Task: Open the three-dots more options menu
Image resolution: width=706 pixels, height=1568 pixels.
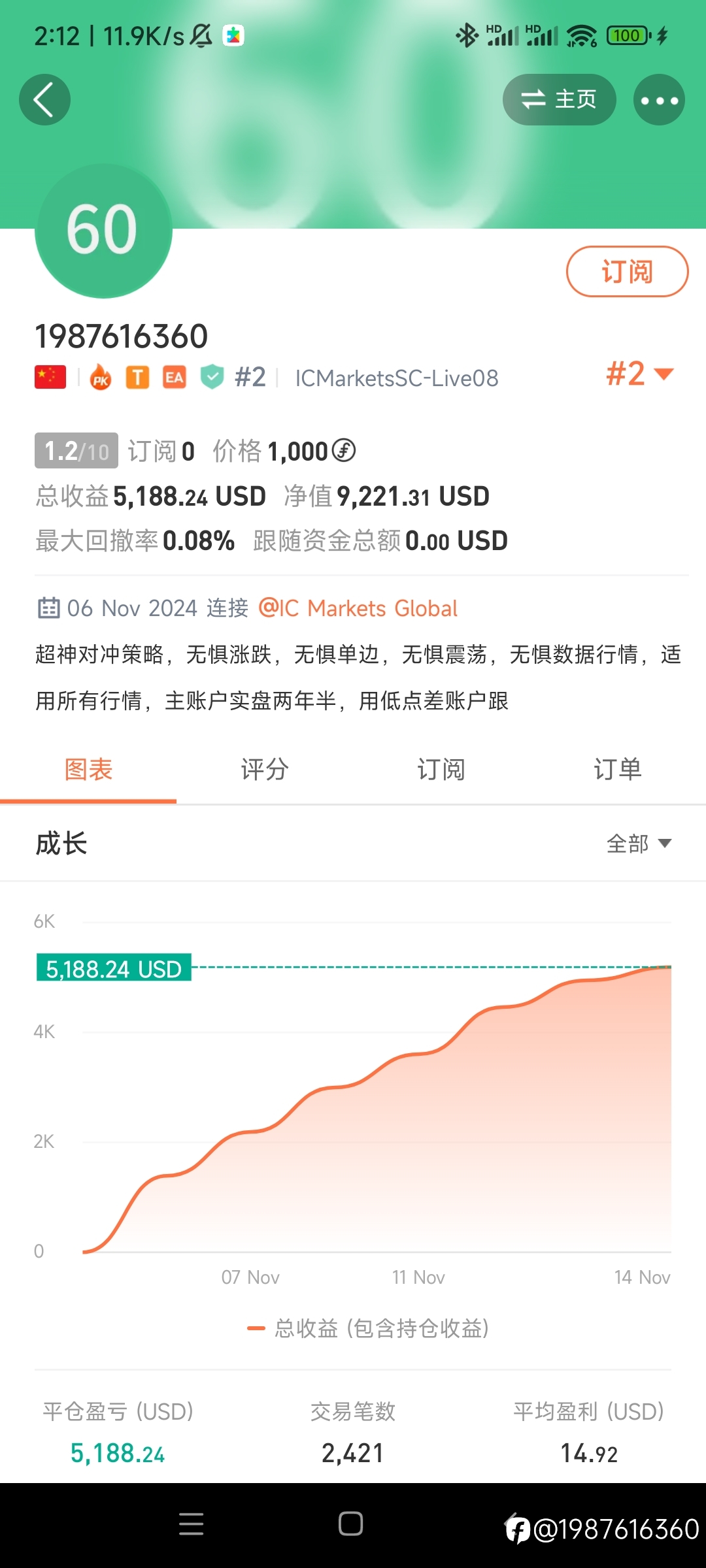Action: coord(659,100)
